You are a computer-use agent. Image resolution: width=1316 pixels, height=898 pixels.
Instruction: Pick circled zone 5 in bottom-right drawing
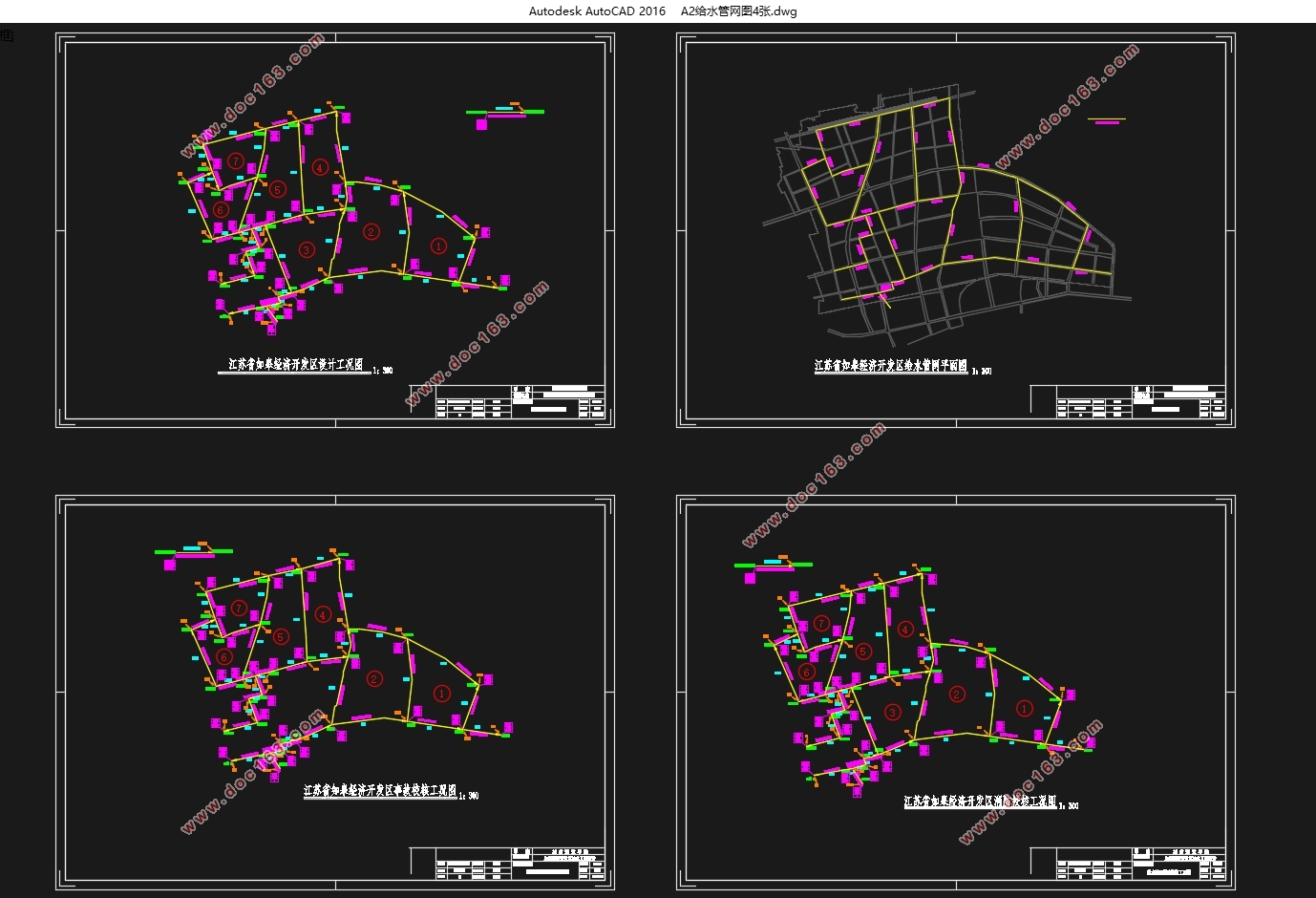(863, 652)
